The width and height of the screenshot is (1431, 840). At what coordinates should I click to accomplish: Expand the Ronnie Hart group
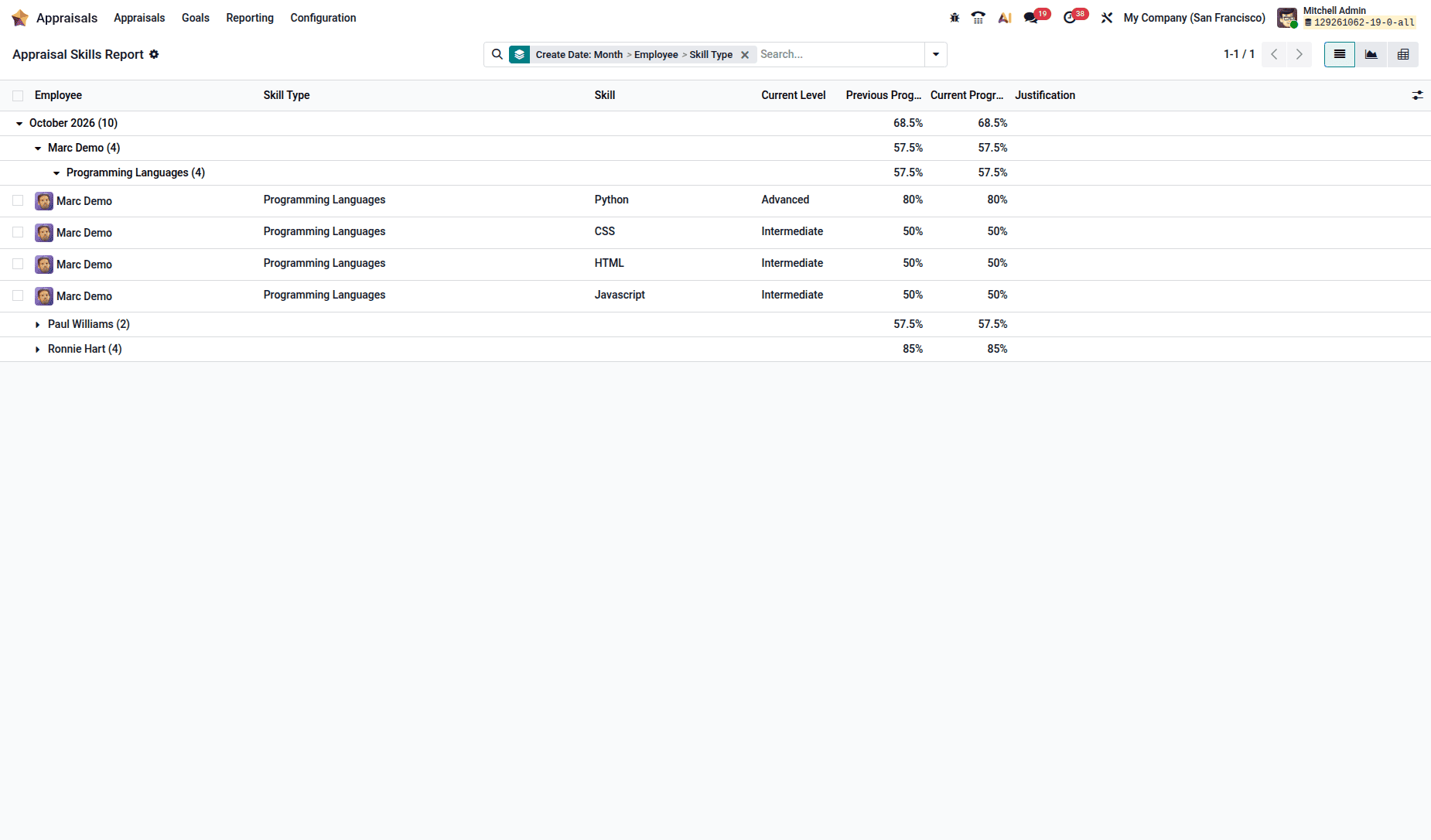coord(38,350)
